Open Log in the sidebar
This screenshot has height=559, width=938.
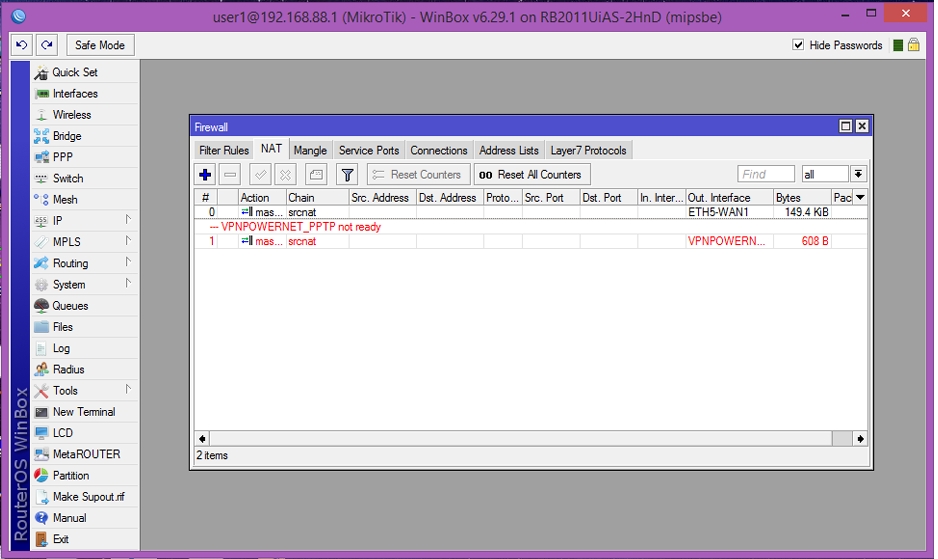[x=61, y=348]
